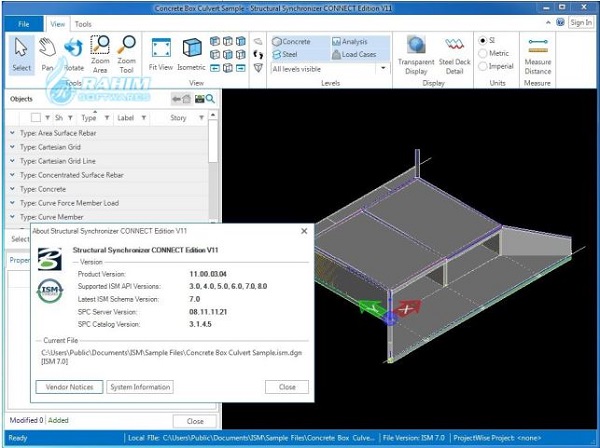Screen dimensions: 600x448
Task: Click first cube view icon, second row
Action: pos(215,54)
